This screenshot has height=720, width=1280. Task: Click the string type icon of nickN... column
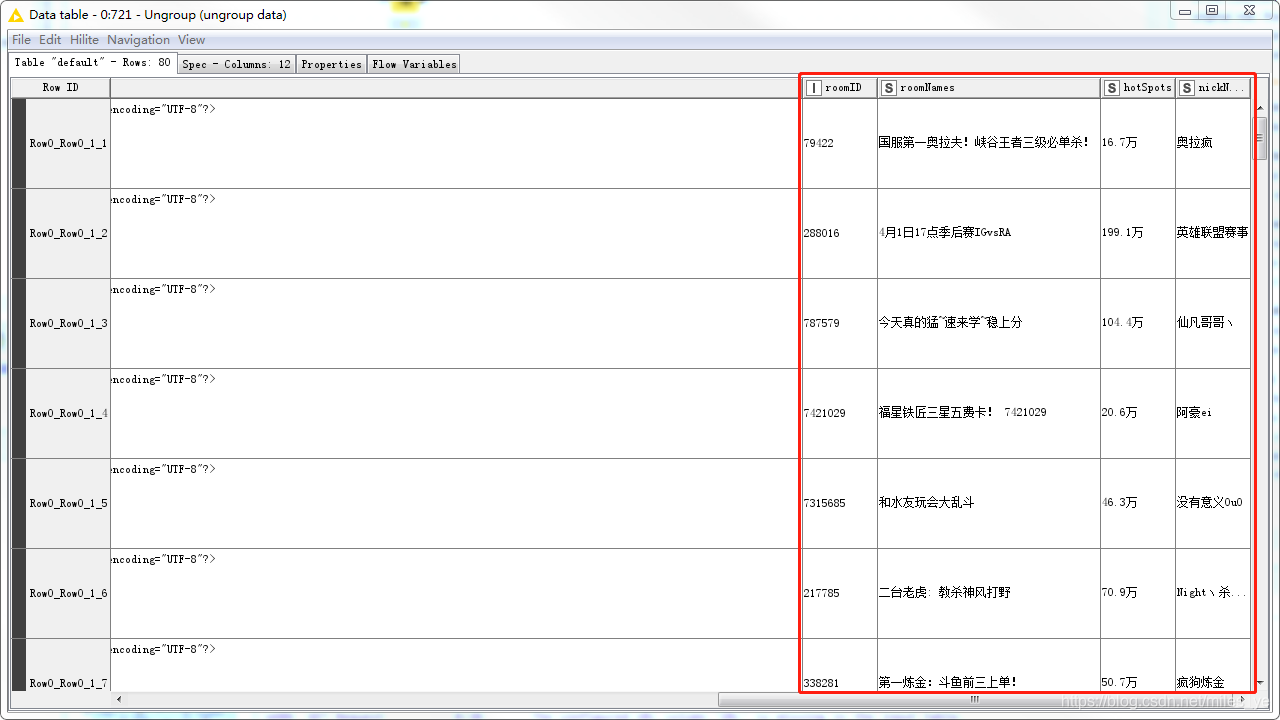coord(1187,88)
